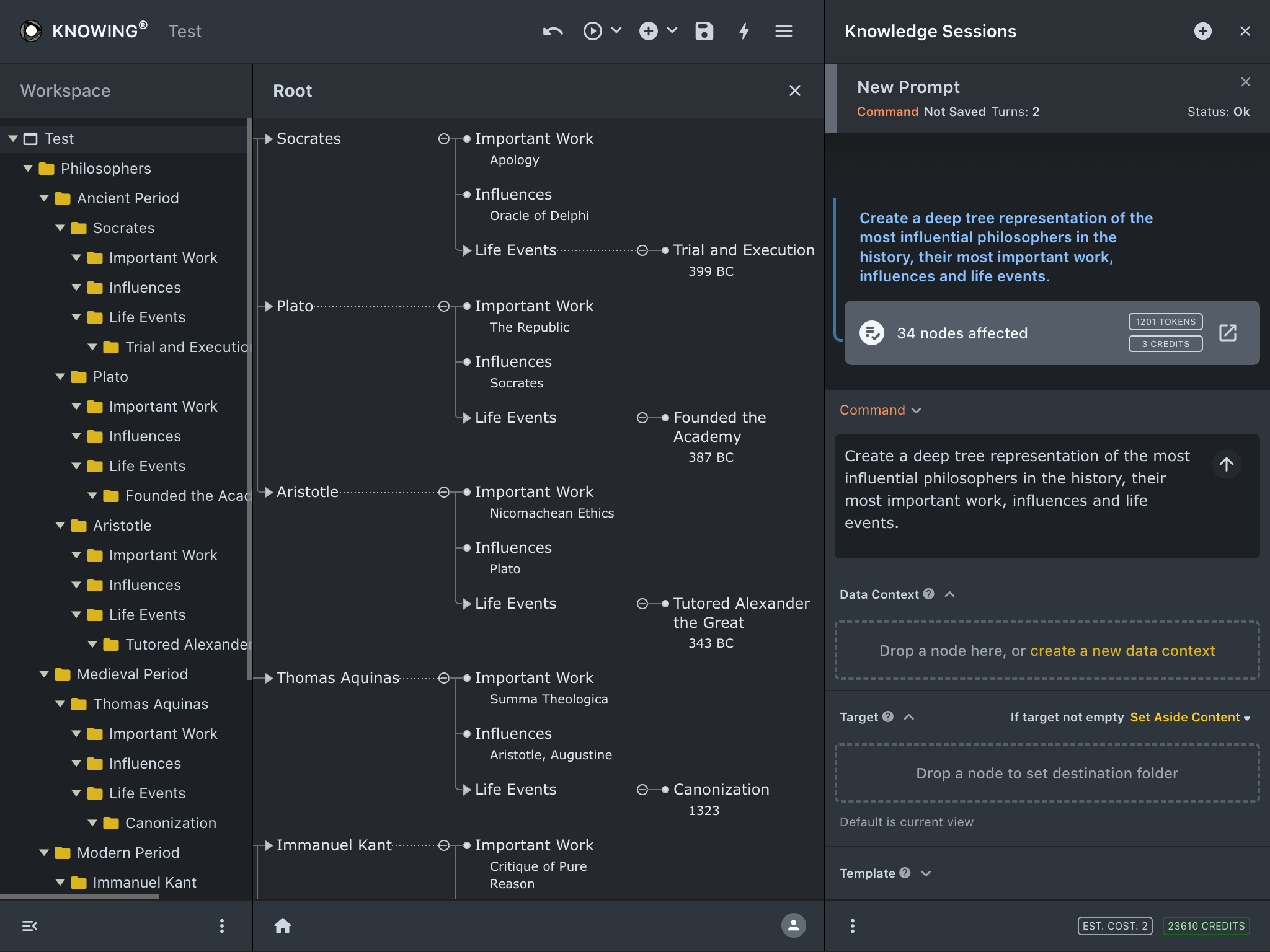The width and height of the screenshot is (1270, 952).
Task: Click the Run/play icon in the toolbar
Action: tap(592, 31)
